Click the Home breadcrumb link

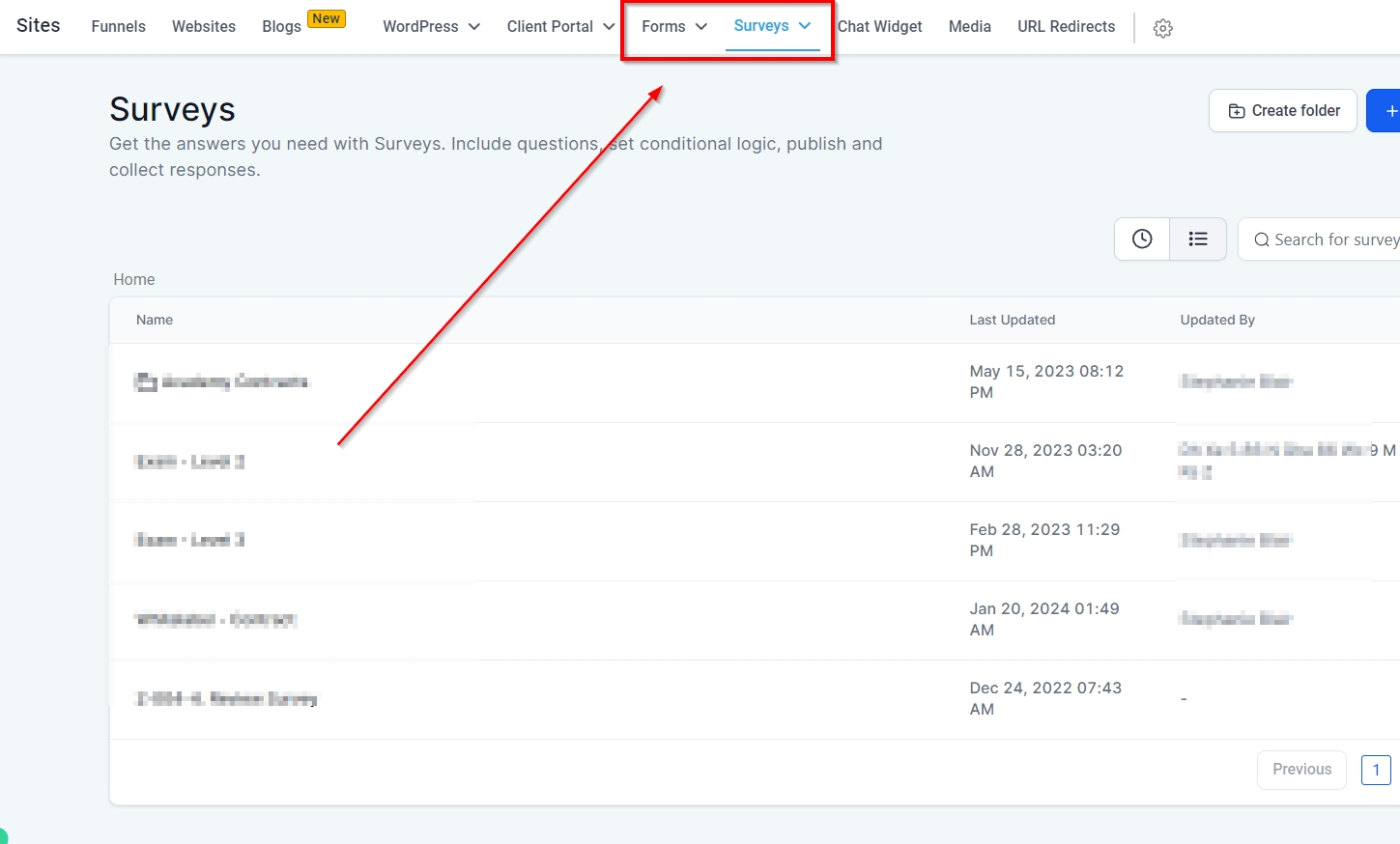click(x=134, y=279)
